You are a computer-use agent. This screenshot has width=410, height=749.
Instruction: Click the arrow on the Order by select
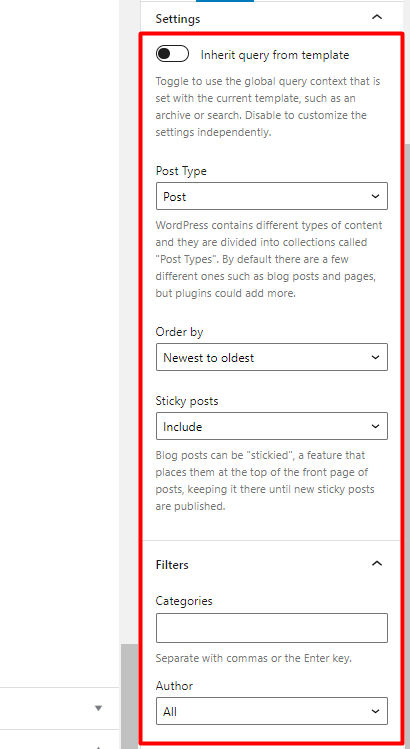pyautogui.click(x=375, y=357)
